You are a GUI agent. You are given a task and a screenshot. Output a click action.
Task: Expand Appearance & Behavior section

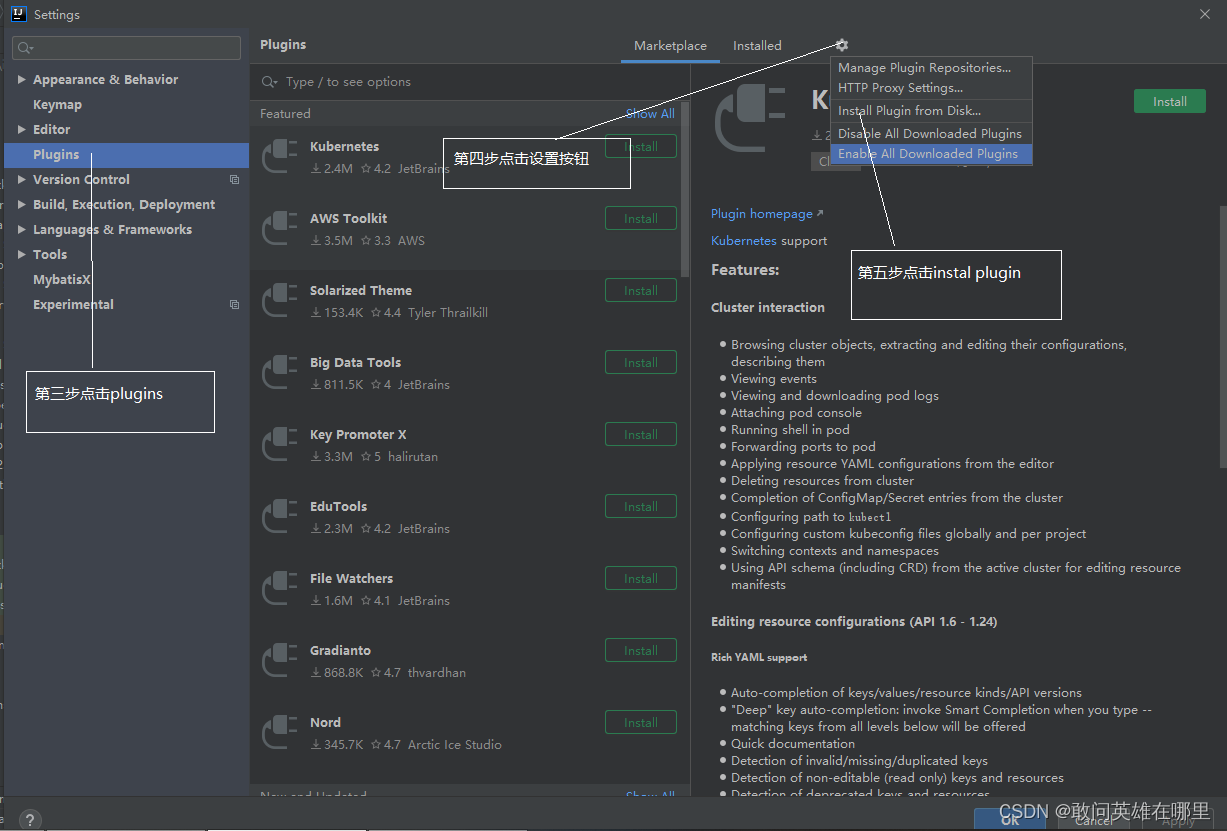coord(22,79)
